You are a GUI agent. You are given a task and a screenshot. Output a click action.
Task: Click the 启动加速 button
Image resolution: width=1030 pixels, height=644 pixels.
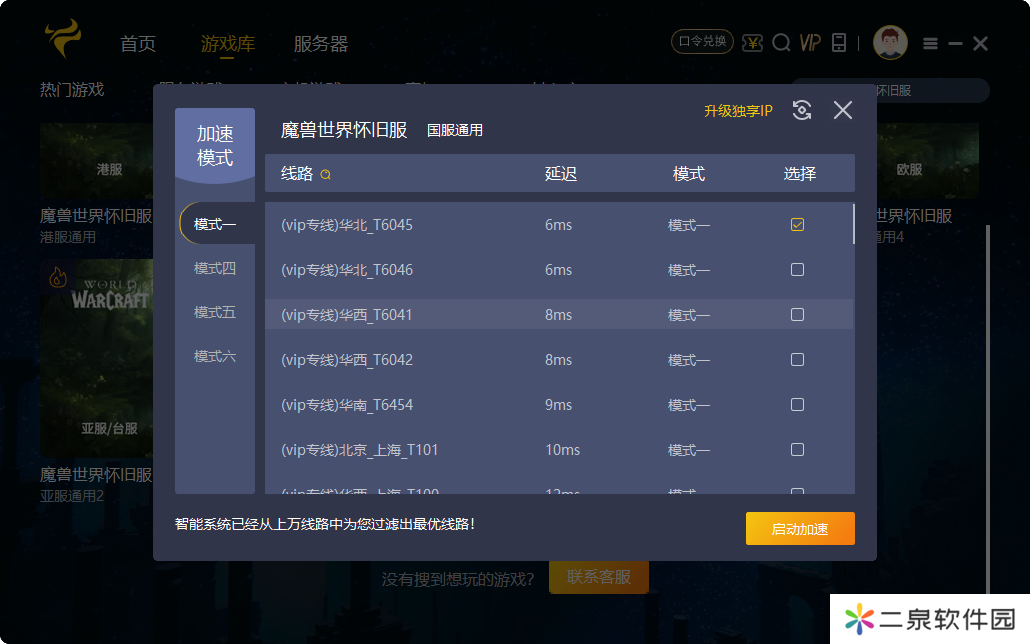point(800,528)
